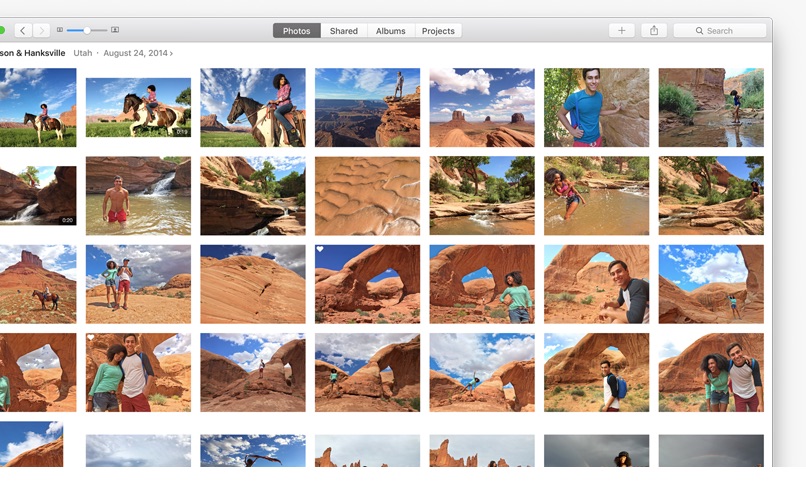The height and width of the screenshot is (494, 806).
Task: Switch to the Shared tab
Action: (344, 31)
